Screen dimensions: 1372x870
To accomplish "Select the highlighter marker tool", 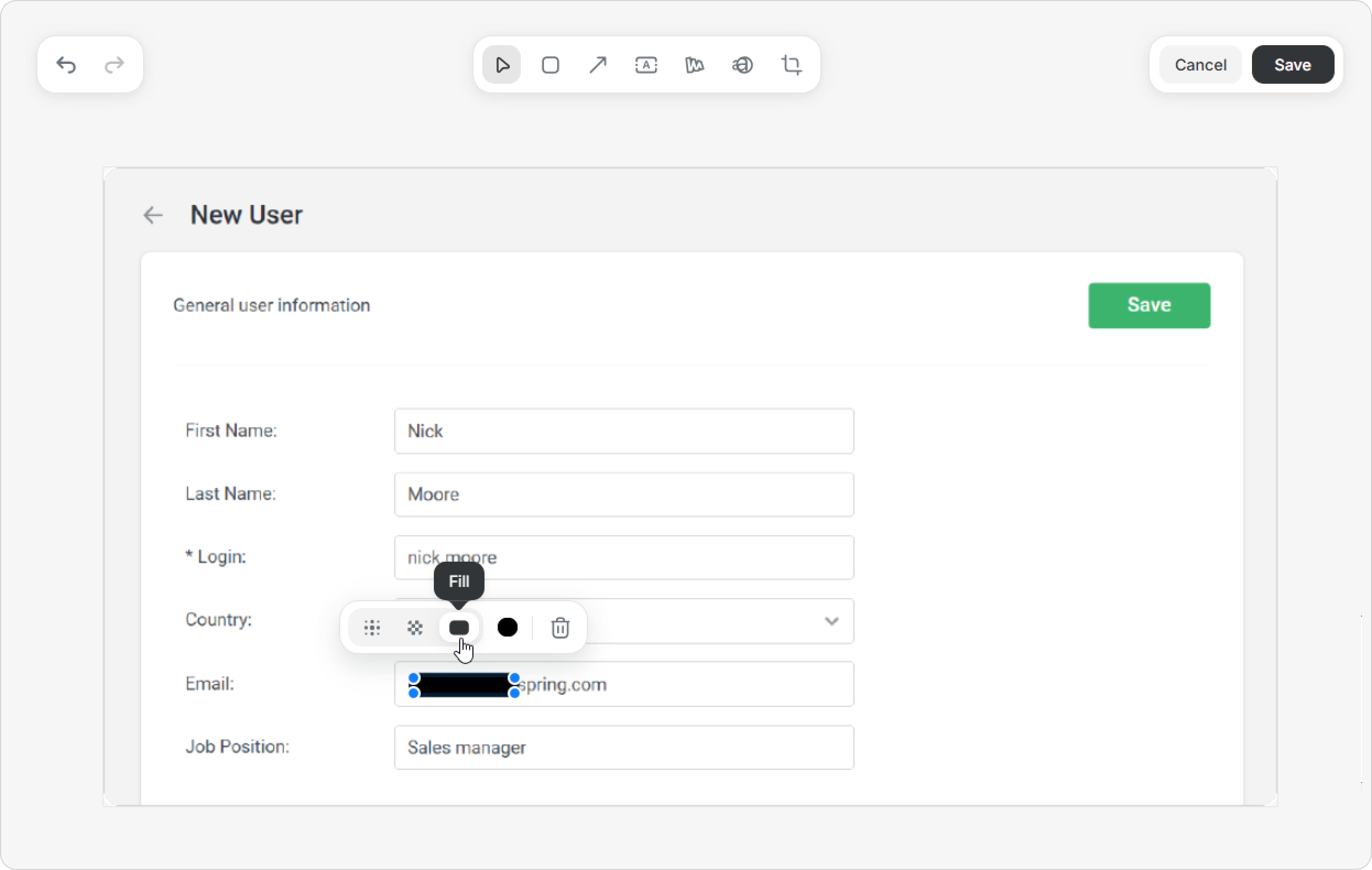I will pyautogui.click(x=694, y=65).
